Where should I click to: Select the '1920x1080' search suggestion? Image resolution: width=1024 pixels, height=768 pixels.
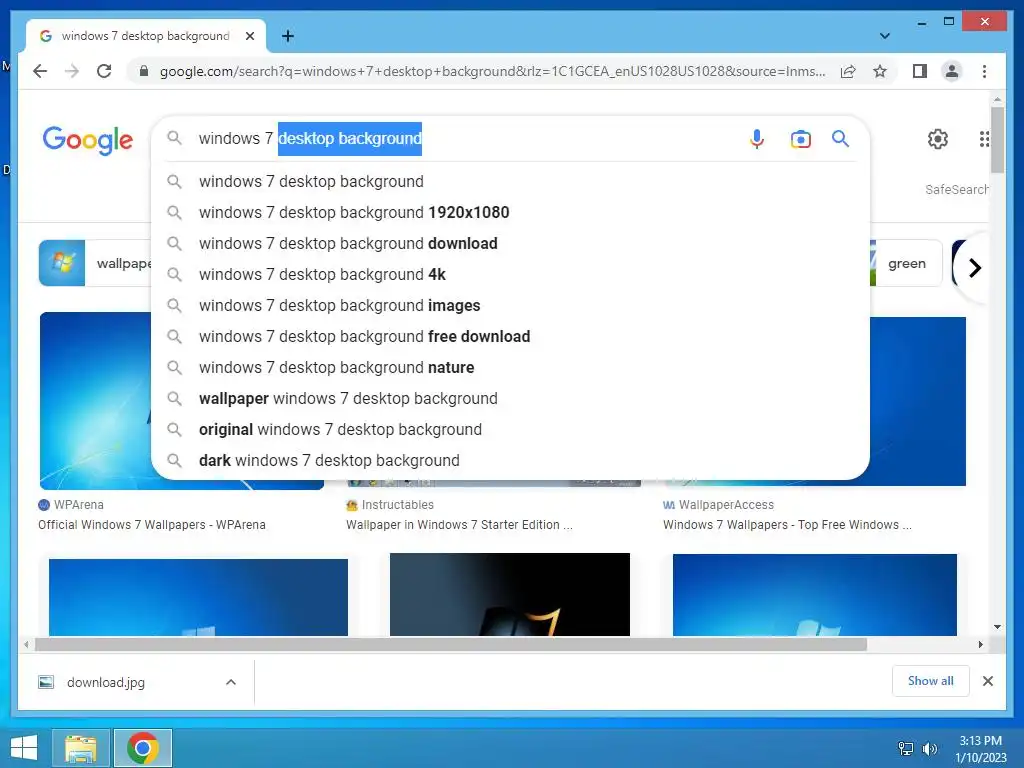tap(510, 212)
